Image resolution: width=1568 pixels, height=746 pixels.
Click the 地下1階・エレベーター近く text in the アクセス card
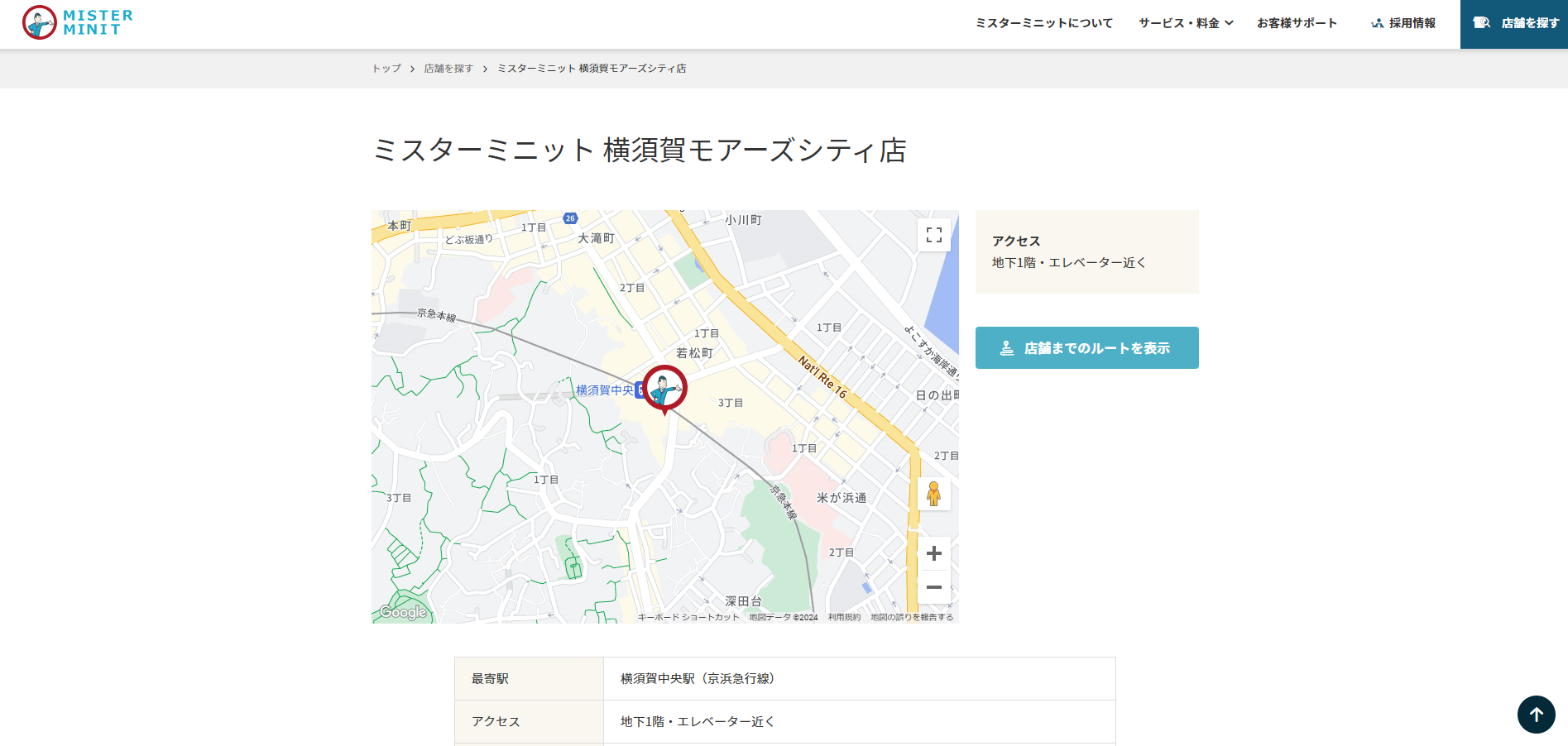1069,263
